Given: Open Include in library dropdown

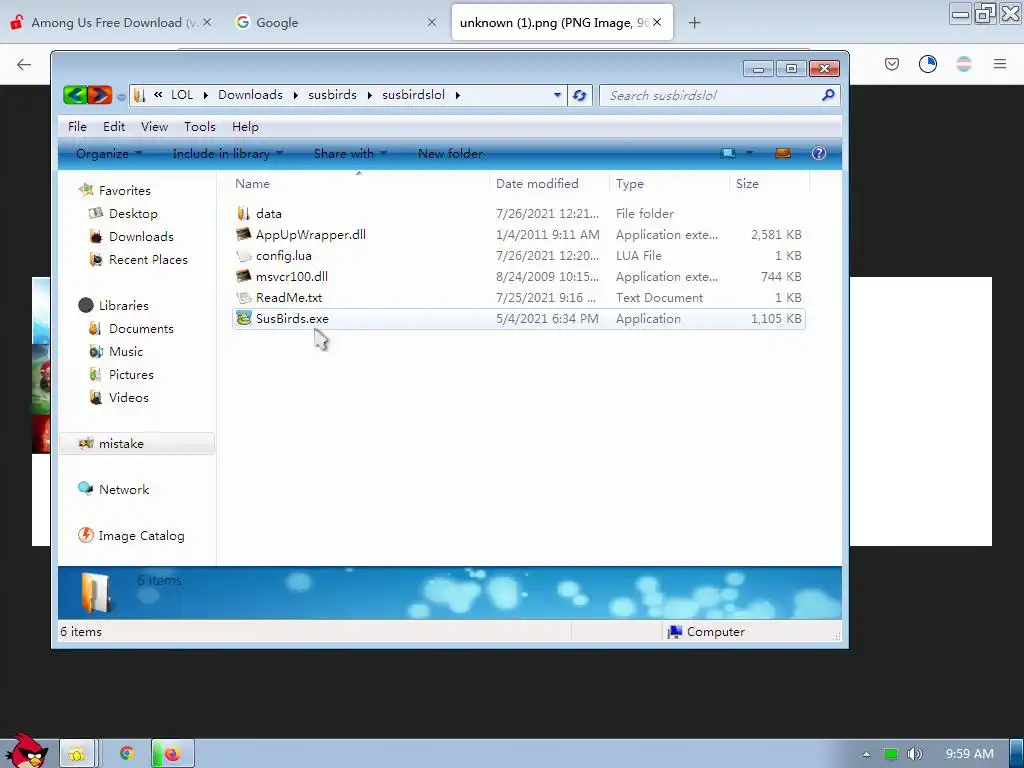Looking at the screenshot, I should click(x=227, y=153).
